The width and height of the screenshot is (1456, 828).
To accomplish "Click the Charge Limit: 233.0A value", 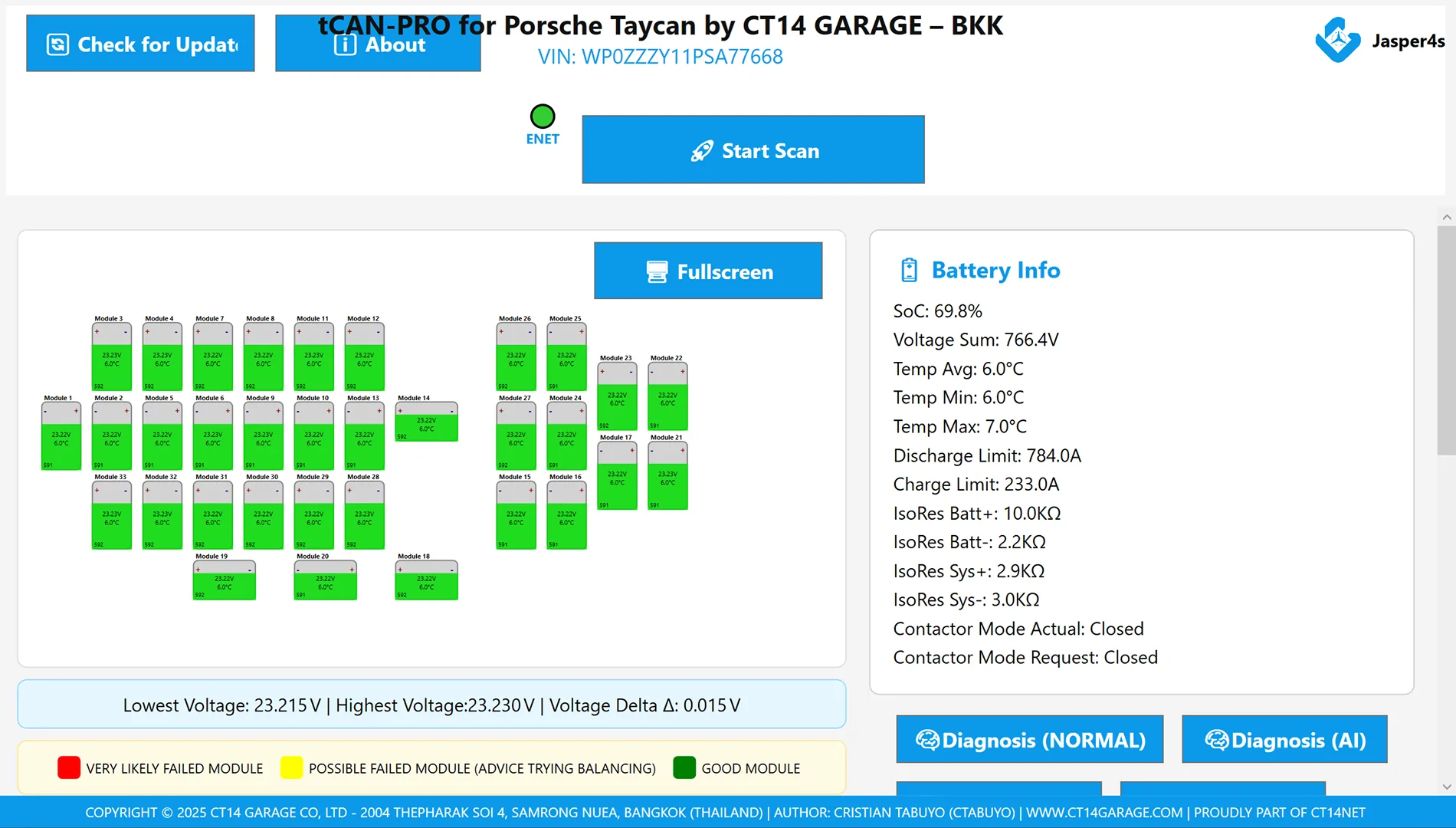I will (x=976, y=485).
